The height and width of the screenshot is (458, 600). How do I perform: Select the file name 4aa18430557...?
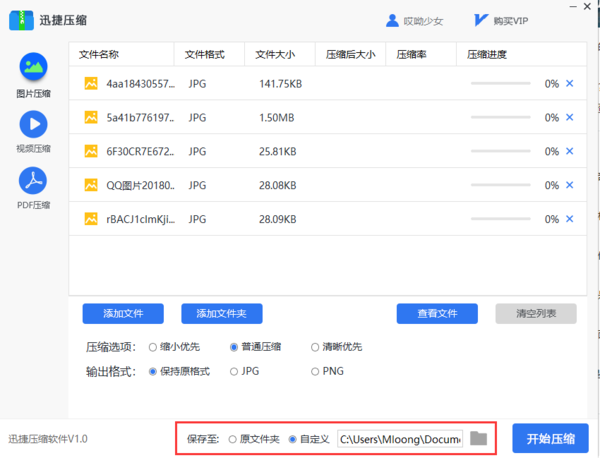tap(140, 84)
